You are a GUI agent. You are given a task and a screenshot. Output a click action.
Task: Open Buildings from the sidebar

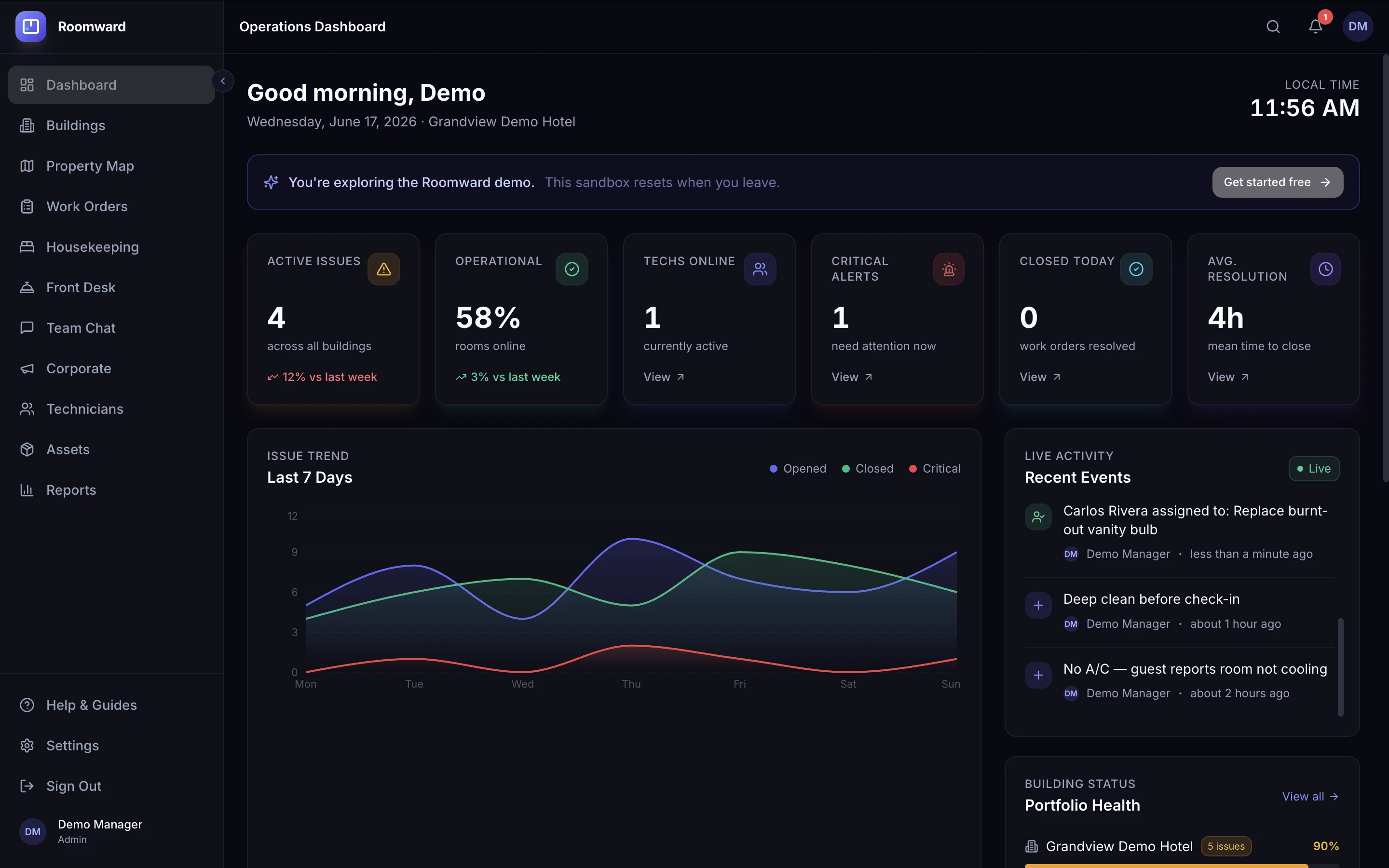pos(111,125)
